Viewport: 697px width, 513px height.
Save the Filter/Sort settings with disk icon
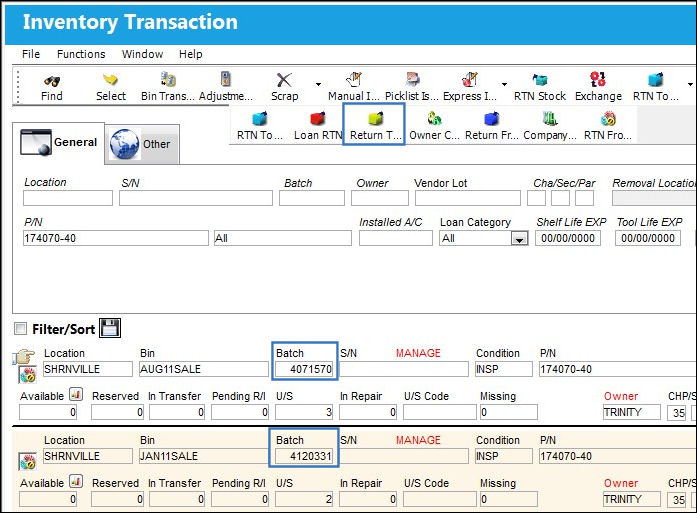click(x=110, y=329)
